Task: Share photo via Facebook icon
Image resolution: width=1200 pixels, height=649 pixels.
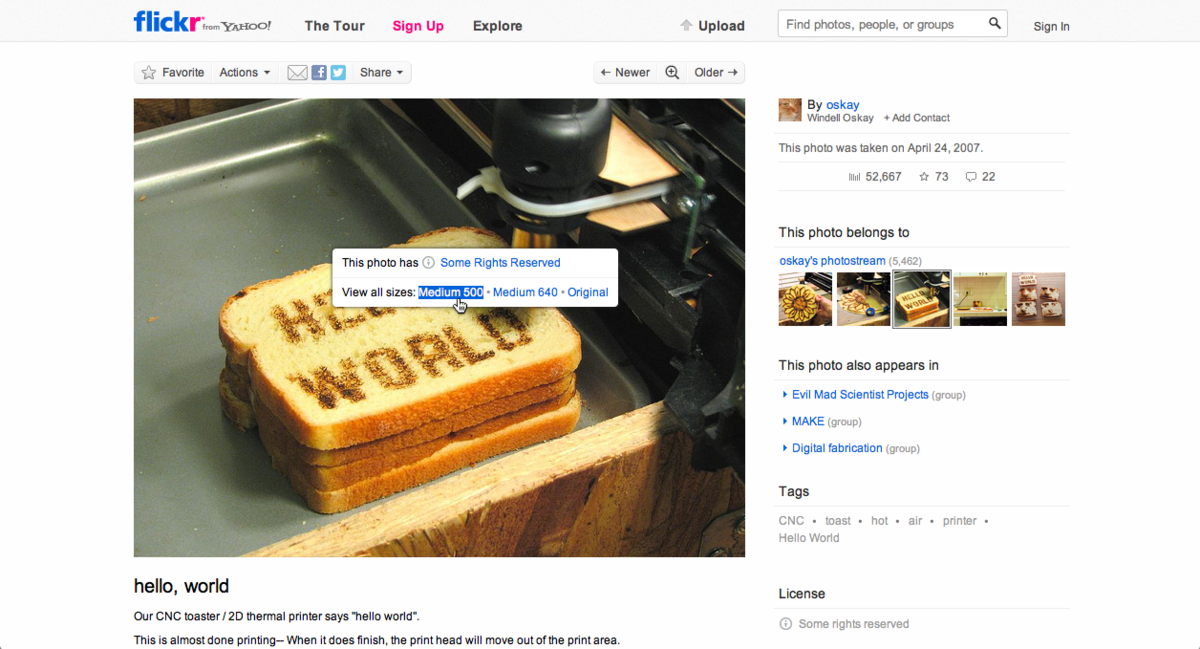Action: 319,73
